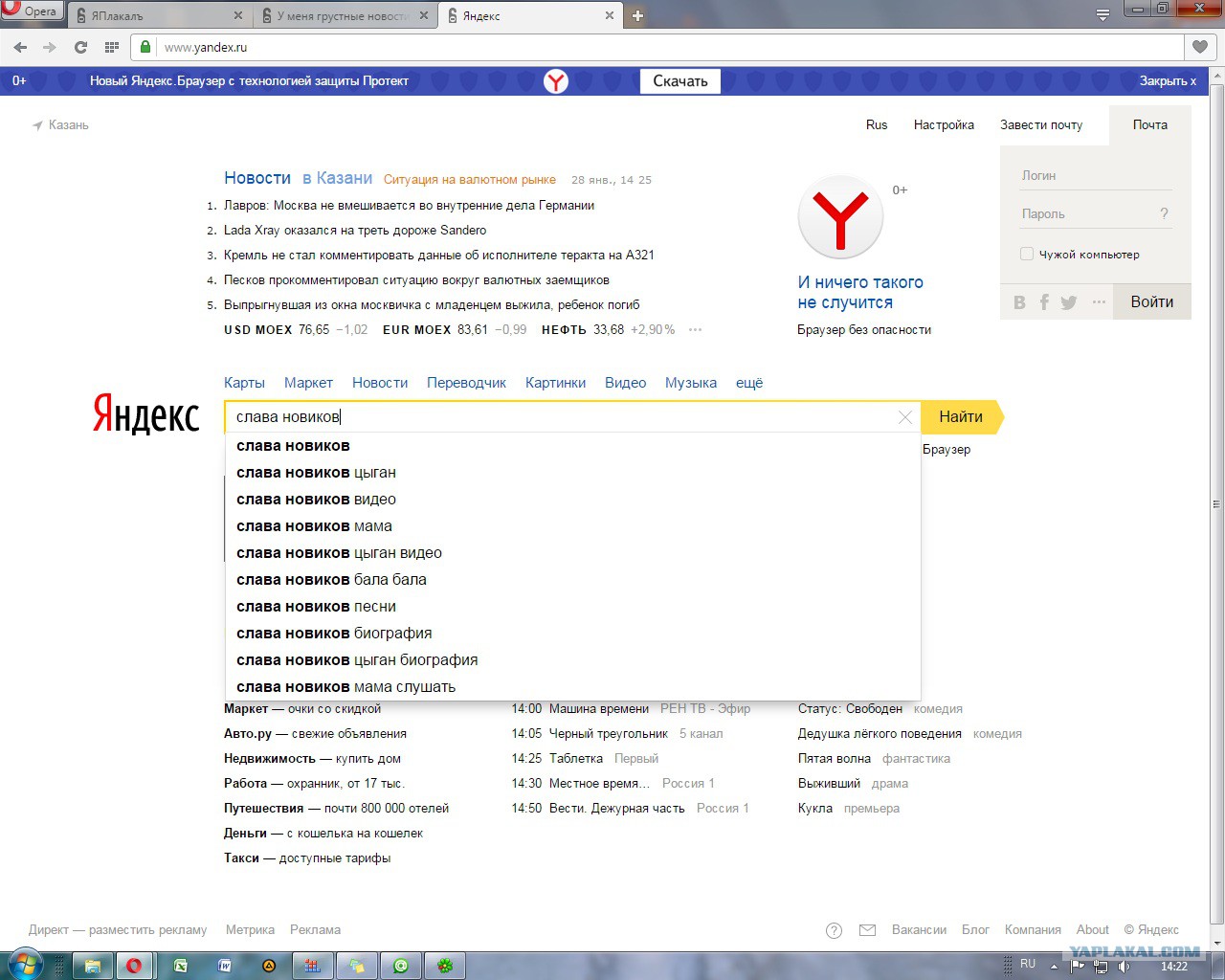Switch to the ЯПлакалъ tab

[x=160, y=15]
